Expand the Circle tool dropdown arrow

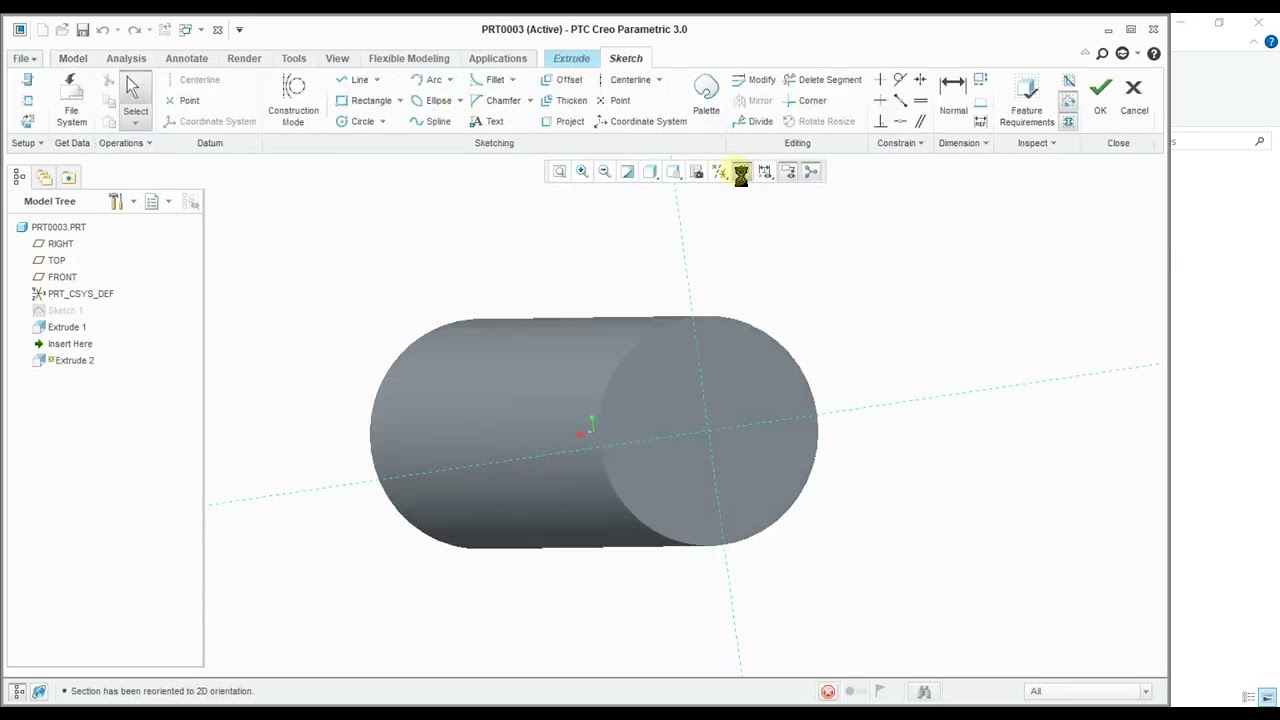pyautogui.click(x=382, y=122)
